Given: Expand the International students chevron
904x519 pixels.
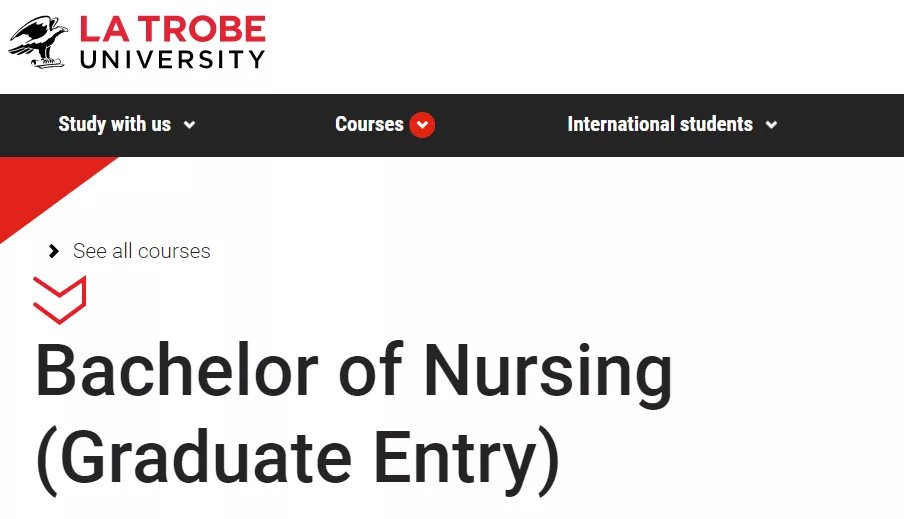Looking at the screenshot, I should point(771,125).
